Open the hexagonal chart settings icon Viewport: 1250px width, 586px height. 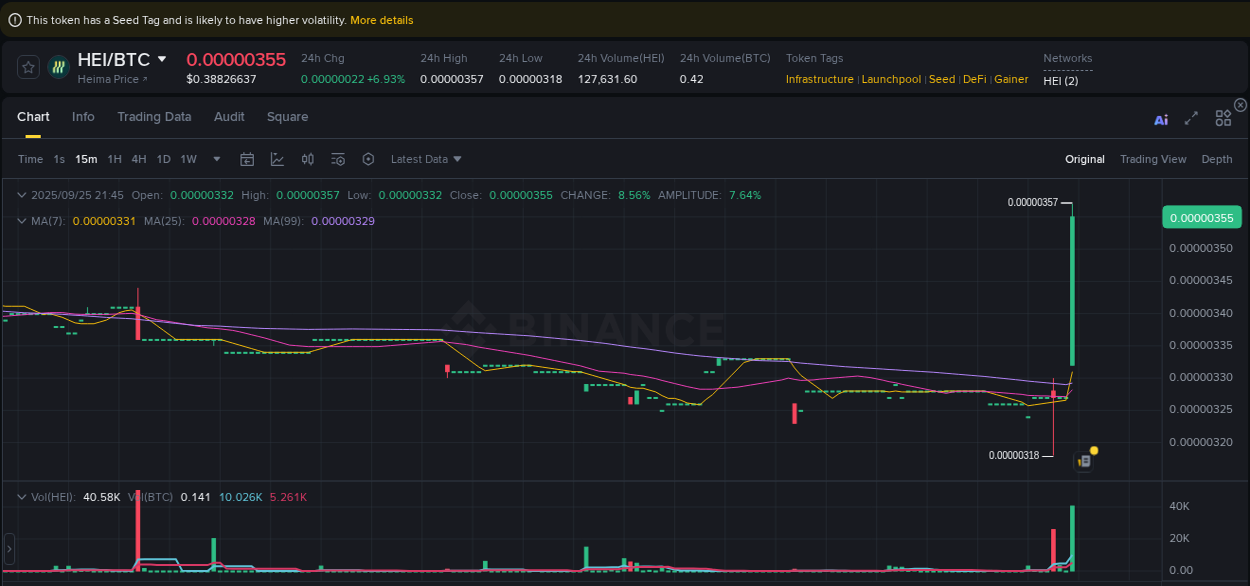(x=367, y=158)
